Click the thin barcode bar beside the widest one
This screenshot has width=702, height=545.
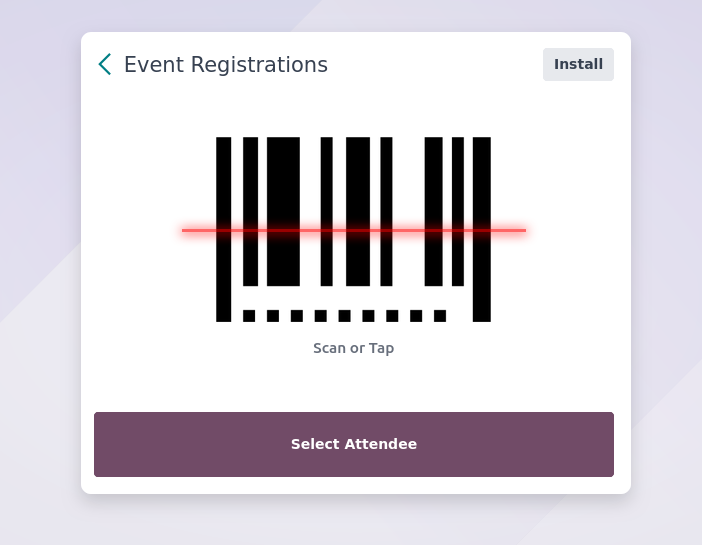[250, 211]
